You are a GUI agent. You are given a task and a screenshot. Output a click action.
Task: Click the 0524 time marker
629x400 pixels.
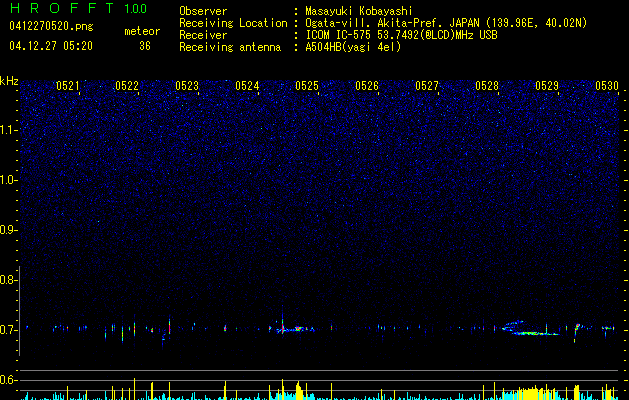tap(247, 86)
